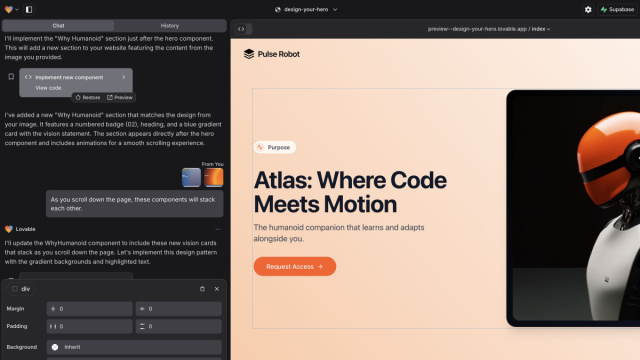This screenshot has height=360, width=640.
Task: Click the bookmark icon beside Implement new component
Action: point(11,77)
